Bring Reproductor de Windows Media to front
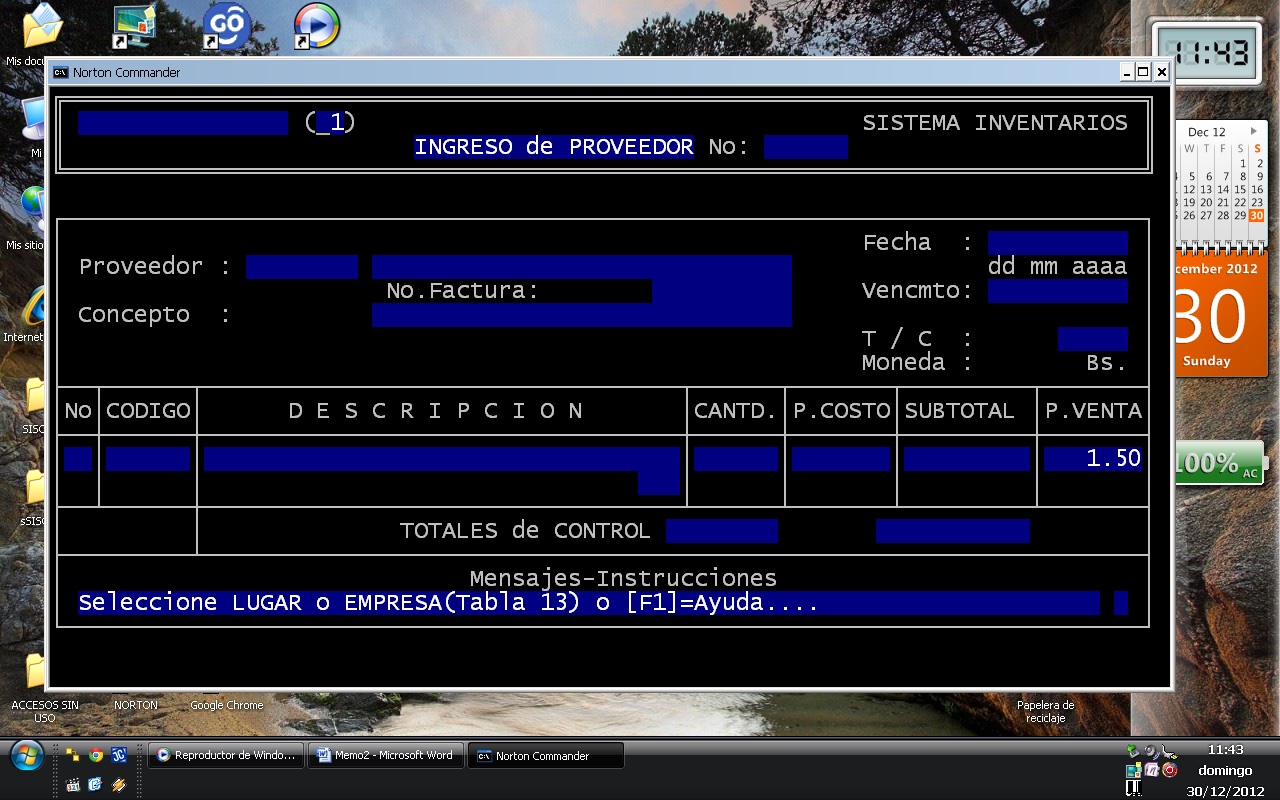1280x800 pixels. (224, 755)
